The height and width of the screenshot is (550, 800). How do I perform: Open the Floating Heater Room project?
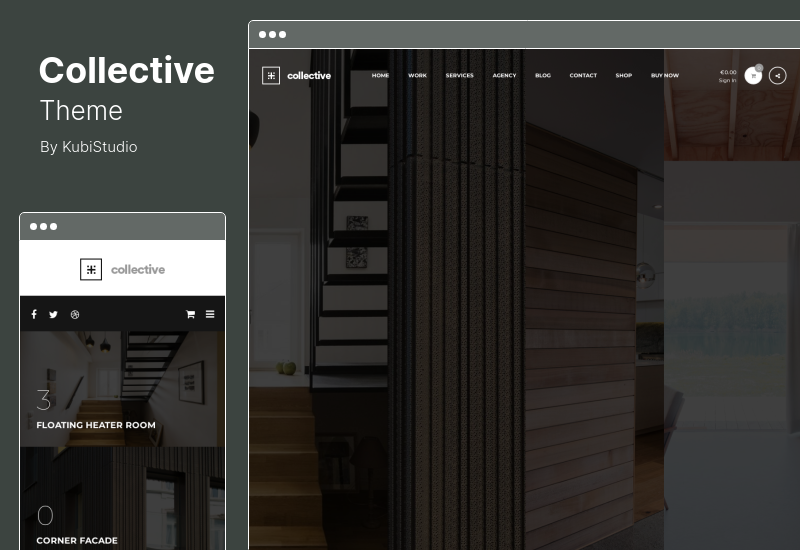[122, 389]
